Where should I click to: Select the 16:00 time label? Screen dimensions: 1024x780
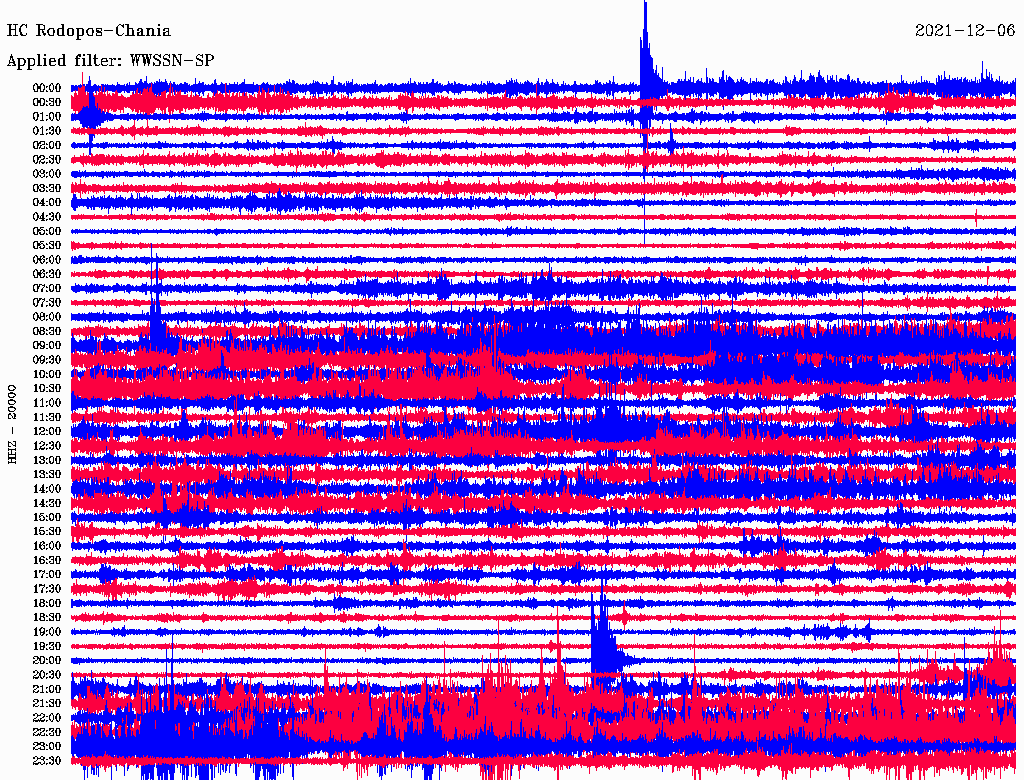coord(47,546)
